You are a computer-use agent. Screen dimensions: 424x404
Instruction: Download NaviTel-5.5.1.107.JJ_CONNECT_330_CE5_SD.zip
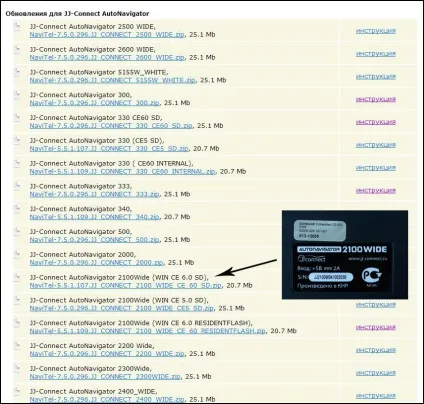click(x=109, y=149)
